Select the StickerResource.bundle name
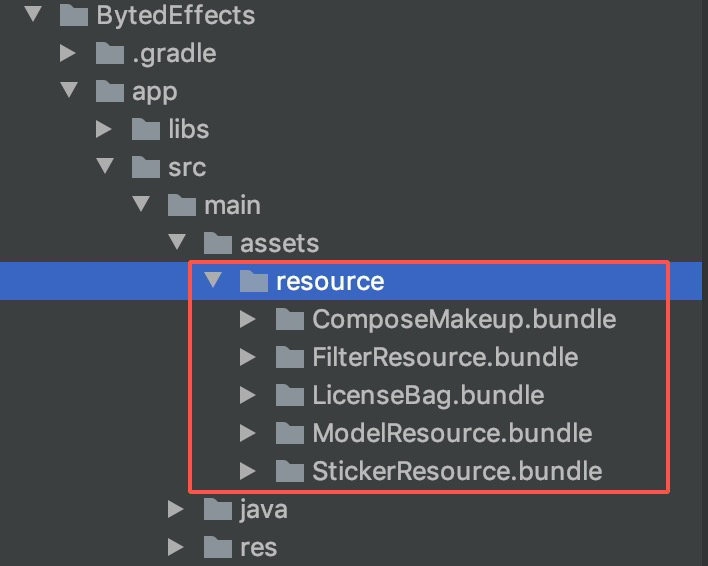Image resolution: width=708 pixels, height=566 pixels. [457, 471]
